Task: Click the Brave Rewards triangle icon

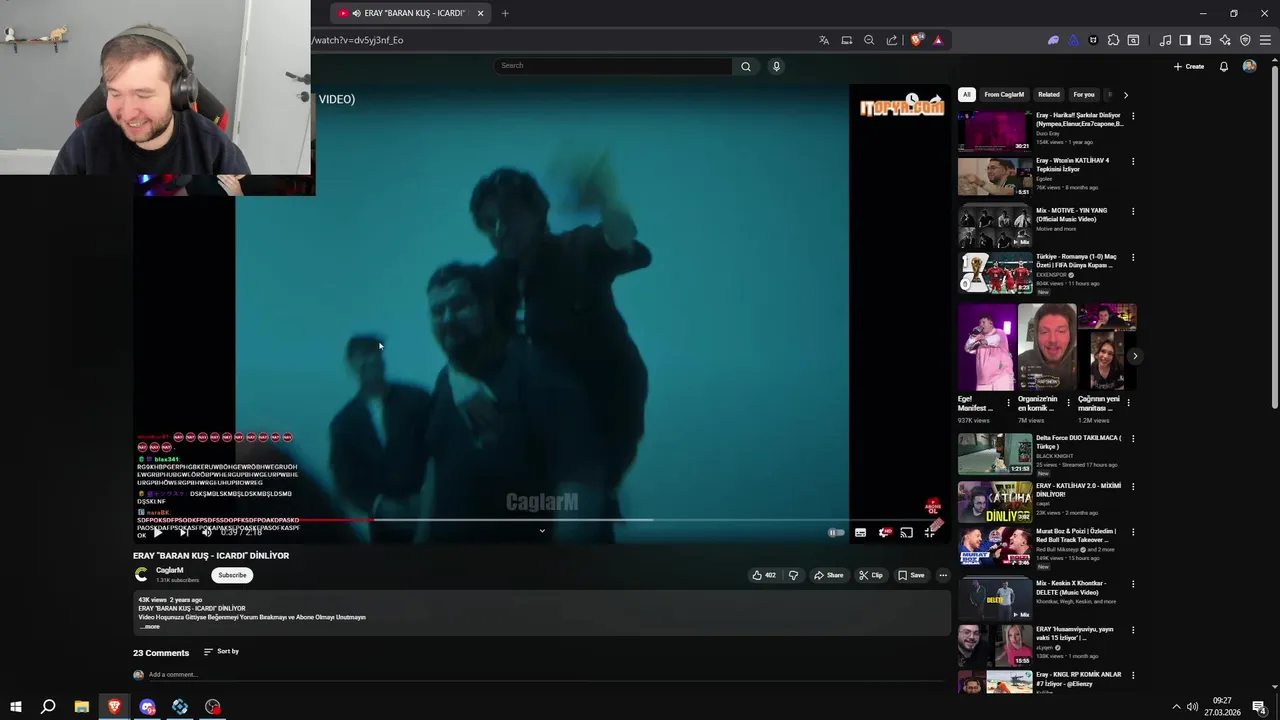Action: pyautogui.click(x=938, y=40)
